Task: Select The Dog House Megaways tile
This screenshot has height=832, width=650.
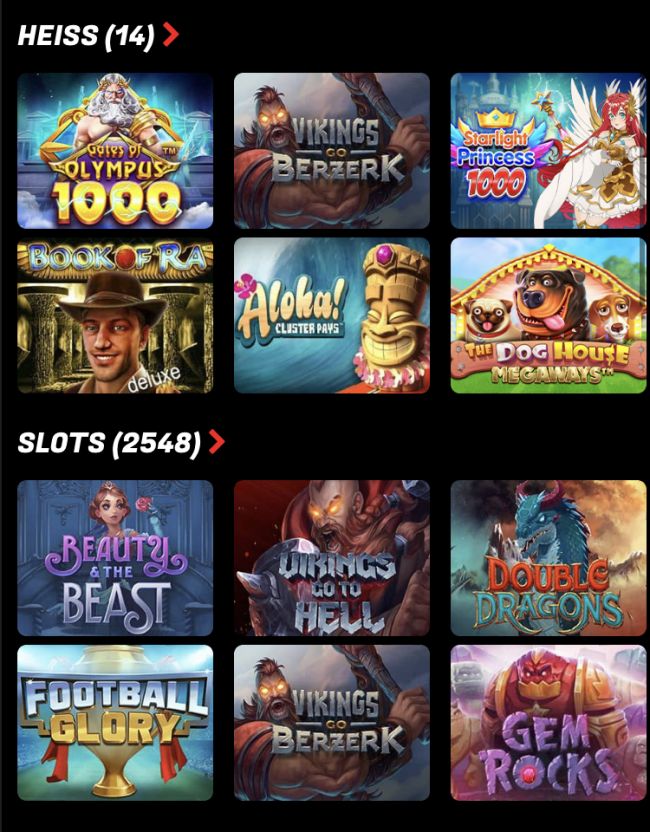Action: pos(548,315)
